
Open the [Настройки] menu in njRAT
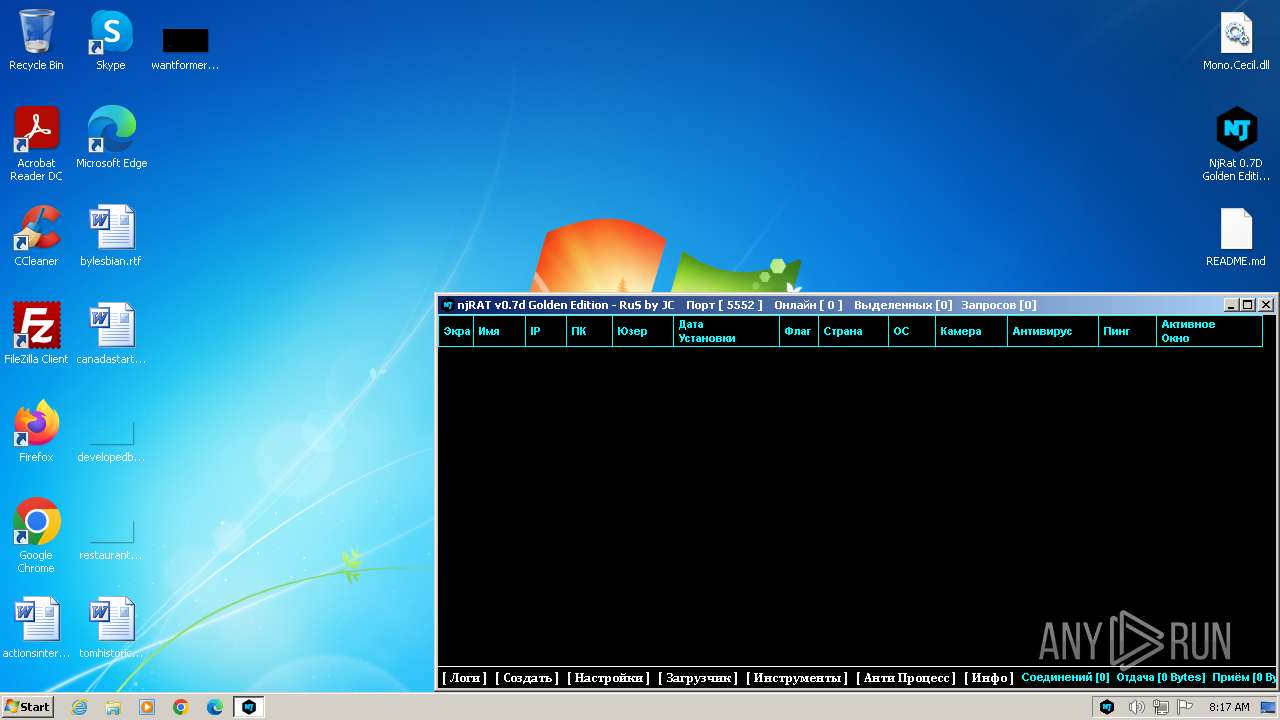[x=608, y=678]
